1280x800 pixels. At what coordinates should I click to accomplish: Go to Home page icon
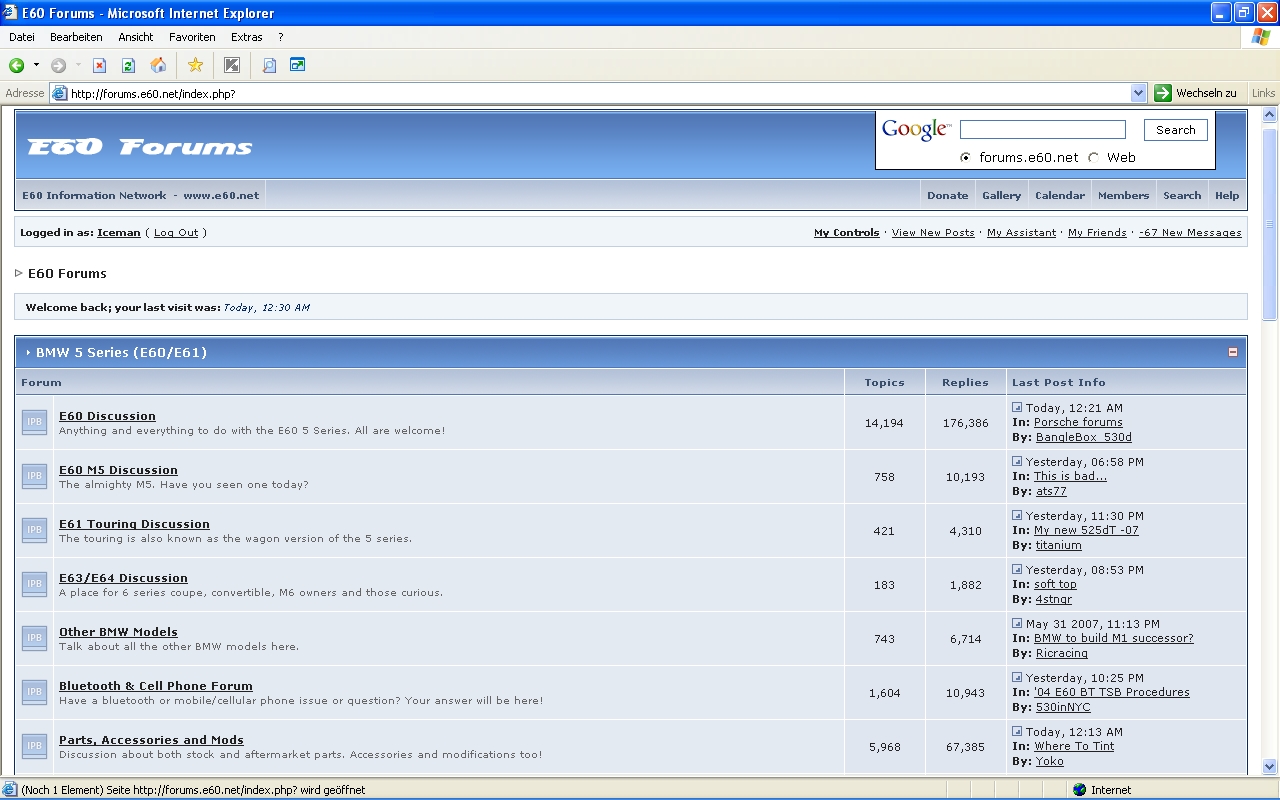[158, 65]
